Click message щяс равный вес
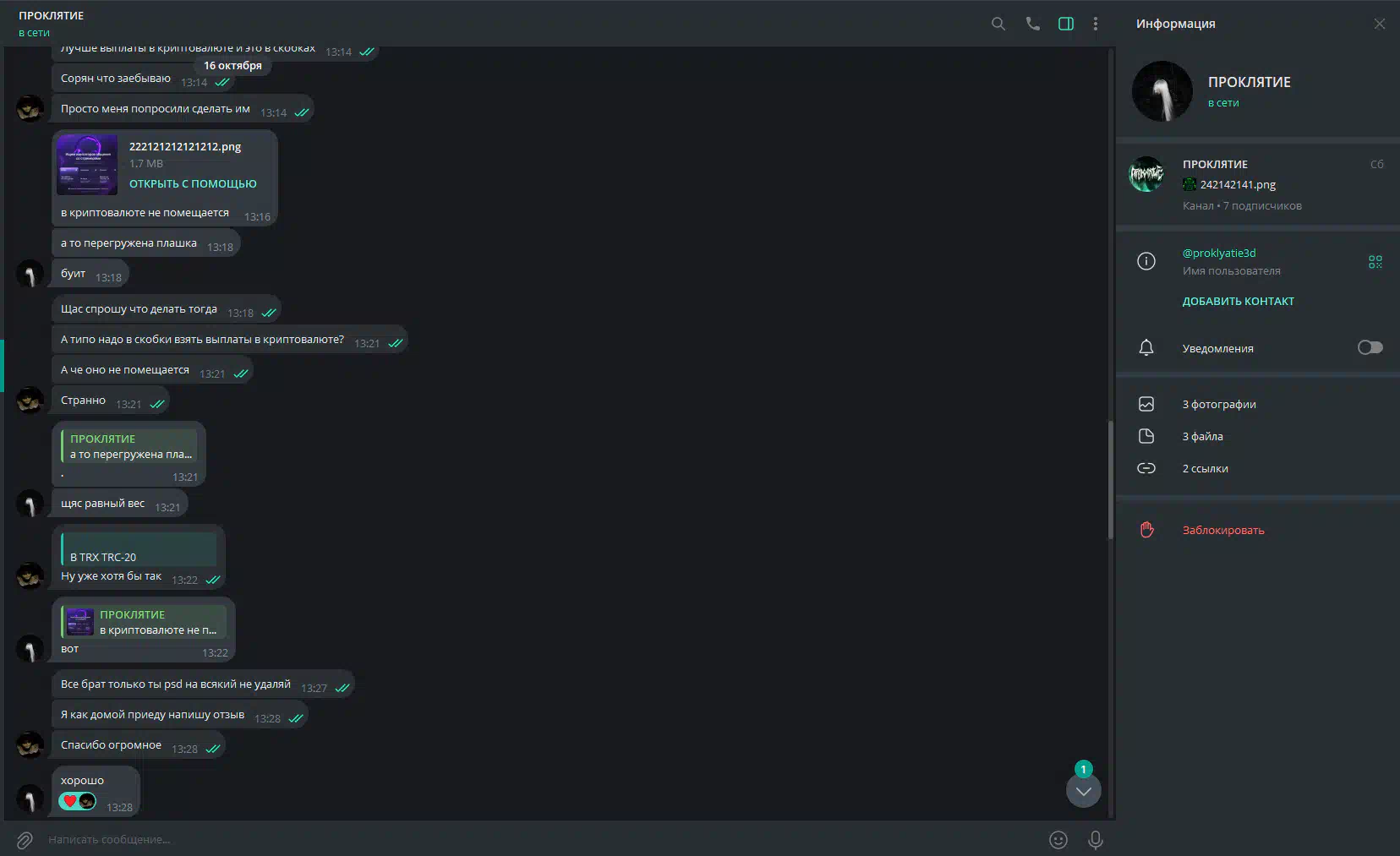The width and height of the screenshot is (1400, 856). click(x=119, y=504)
